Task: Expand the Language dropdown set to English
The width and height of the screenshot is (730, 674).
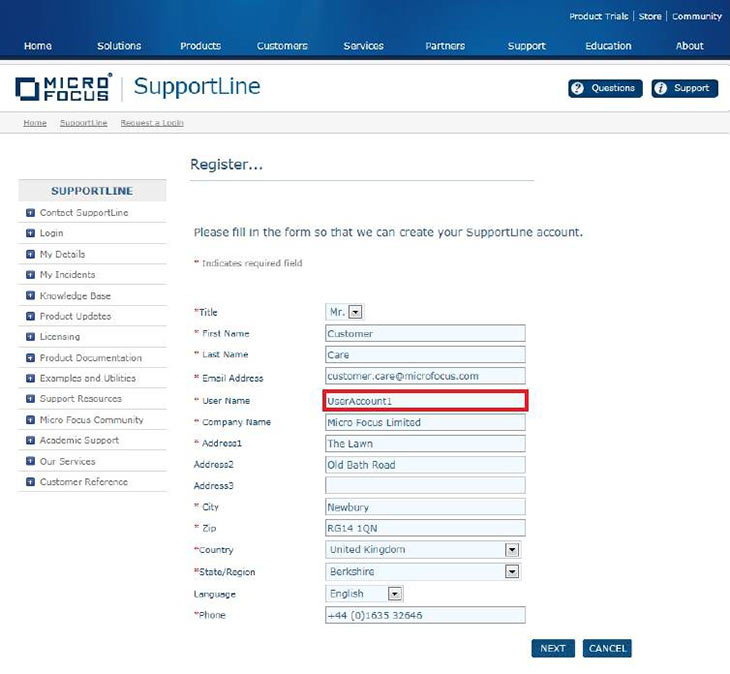Action: click(x=394, y=594)
